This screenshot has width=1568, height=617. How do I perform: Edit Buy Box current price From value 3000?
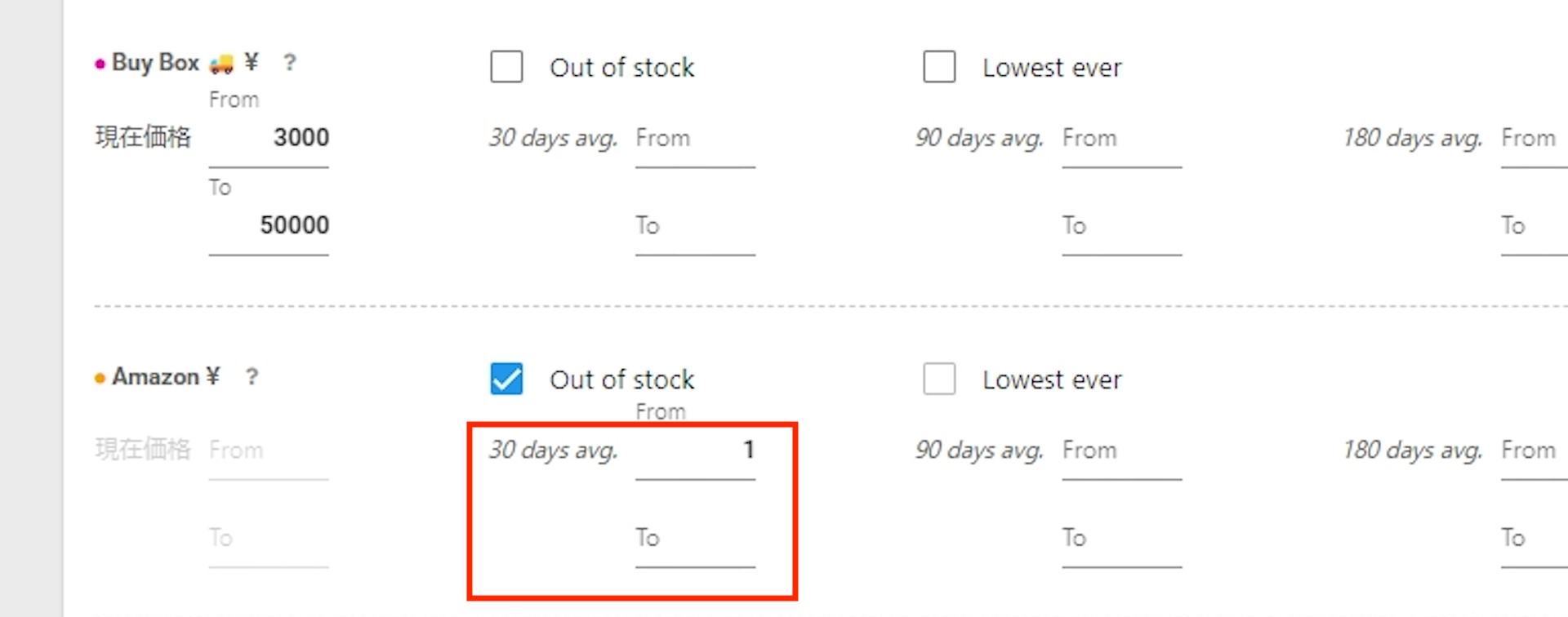click(x=269, y=139)
